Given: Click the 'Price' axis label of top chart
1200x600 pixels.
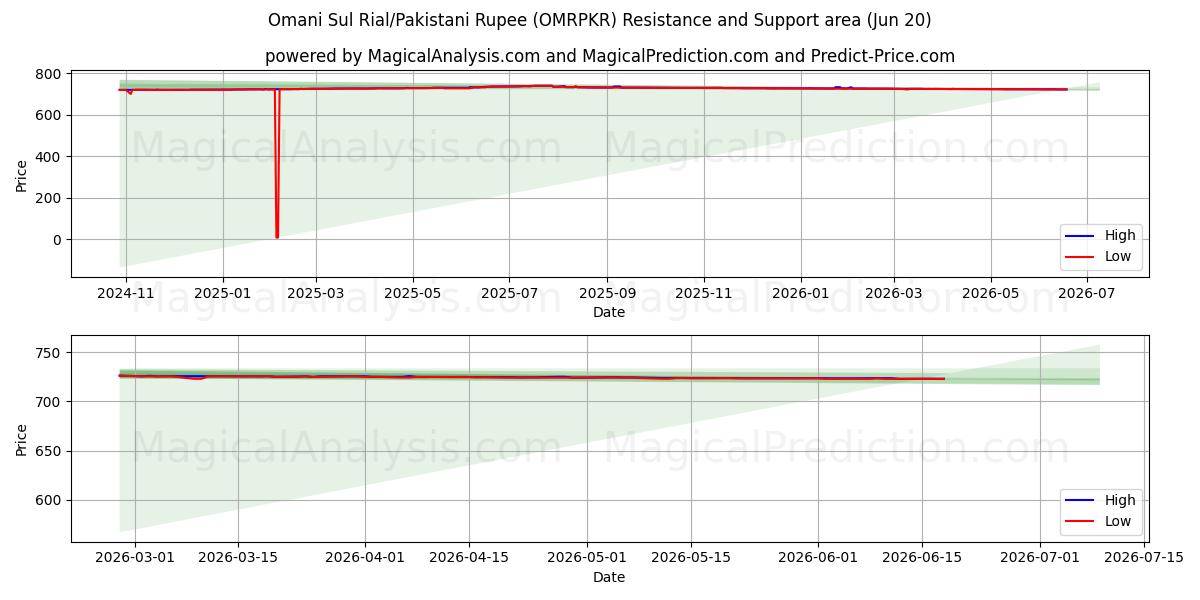Looking at the screenshot, I should (22, 174).
